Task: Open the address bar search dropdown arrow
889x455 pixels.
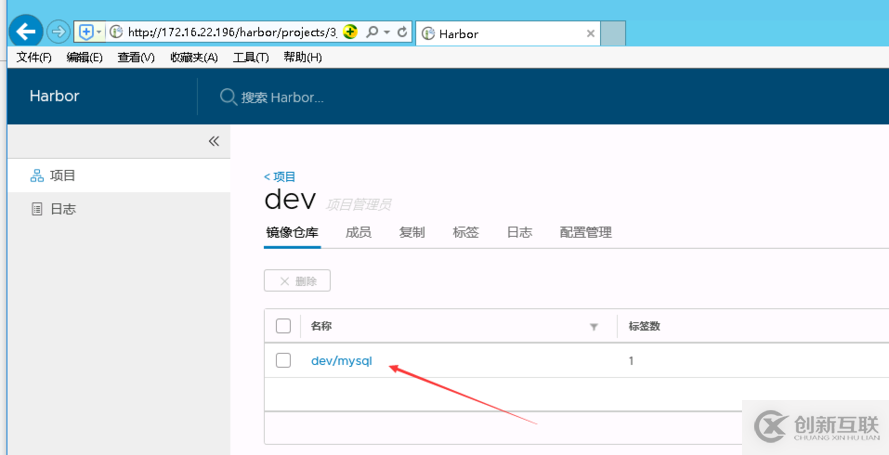Action: [387, 32]
